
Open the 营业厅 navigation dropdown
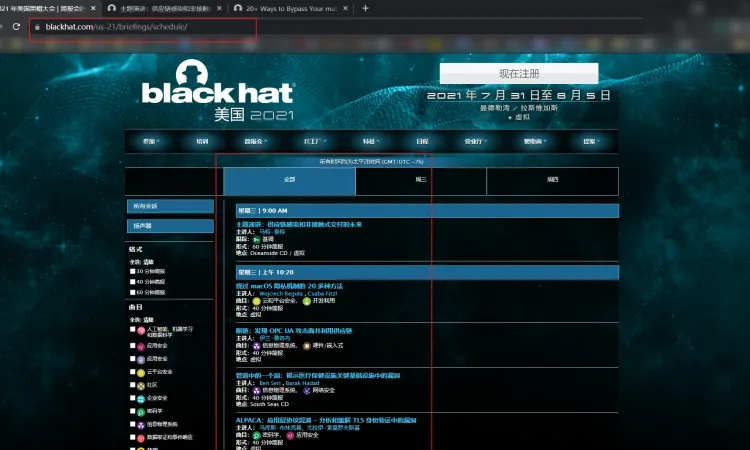click(x=475, y=142)
